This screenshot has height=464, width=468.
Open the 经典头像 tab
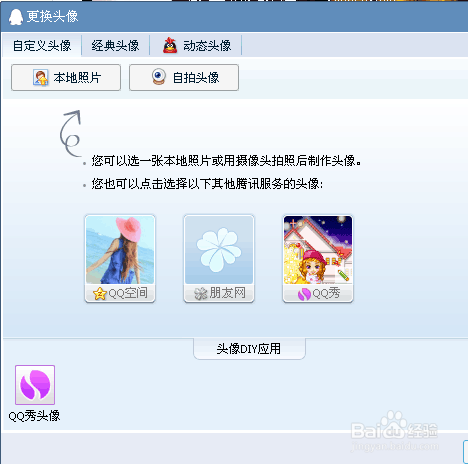click(115, 46)
